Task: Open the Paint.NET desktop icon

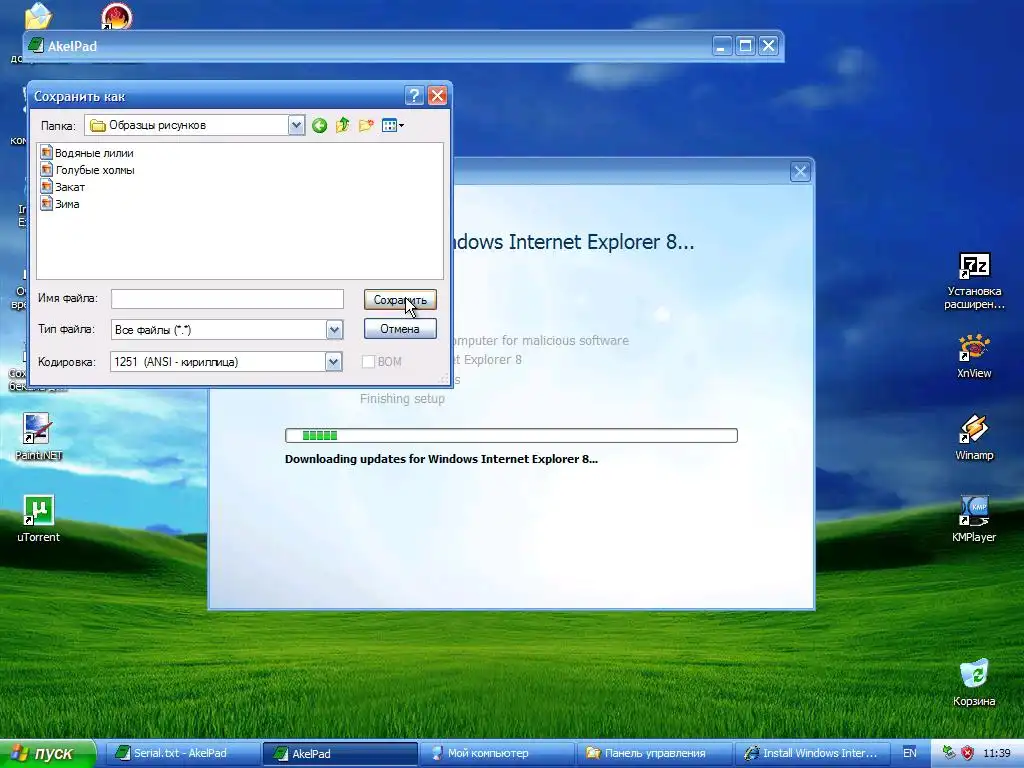Action: click(39, 437)
